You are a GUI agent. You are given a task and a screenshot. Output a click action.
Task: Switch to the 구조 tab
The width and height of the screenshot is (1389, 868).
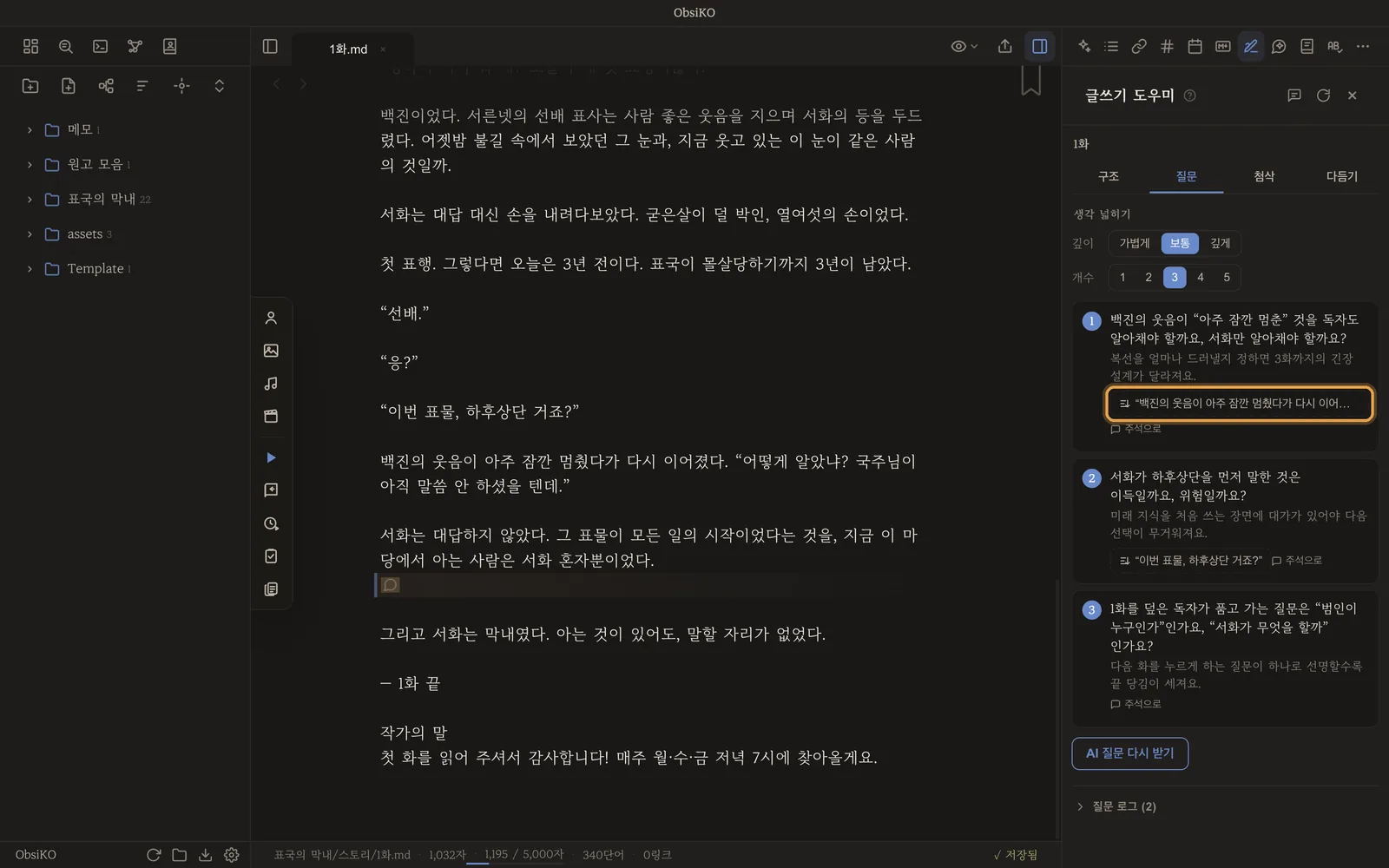(x=1109, y=176)
